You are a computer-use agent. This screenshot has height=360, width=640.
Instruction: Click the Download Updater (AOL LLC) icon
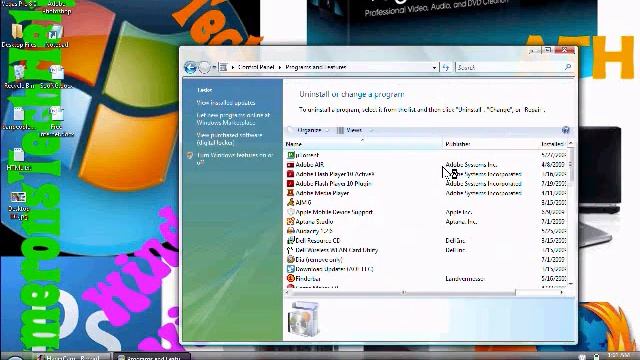(x=290, y=269)
